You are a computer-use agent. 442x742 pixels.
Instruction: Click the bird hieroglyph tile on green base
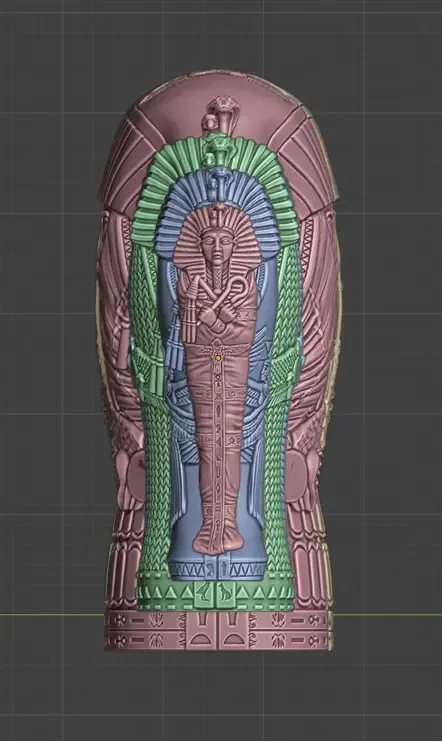(x=204, y=594)
